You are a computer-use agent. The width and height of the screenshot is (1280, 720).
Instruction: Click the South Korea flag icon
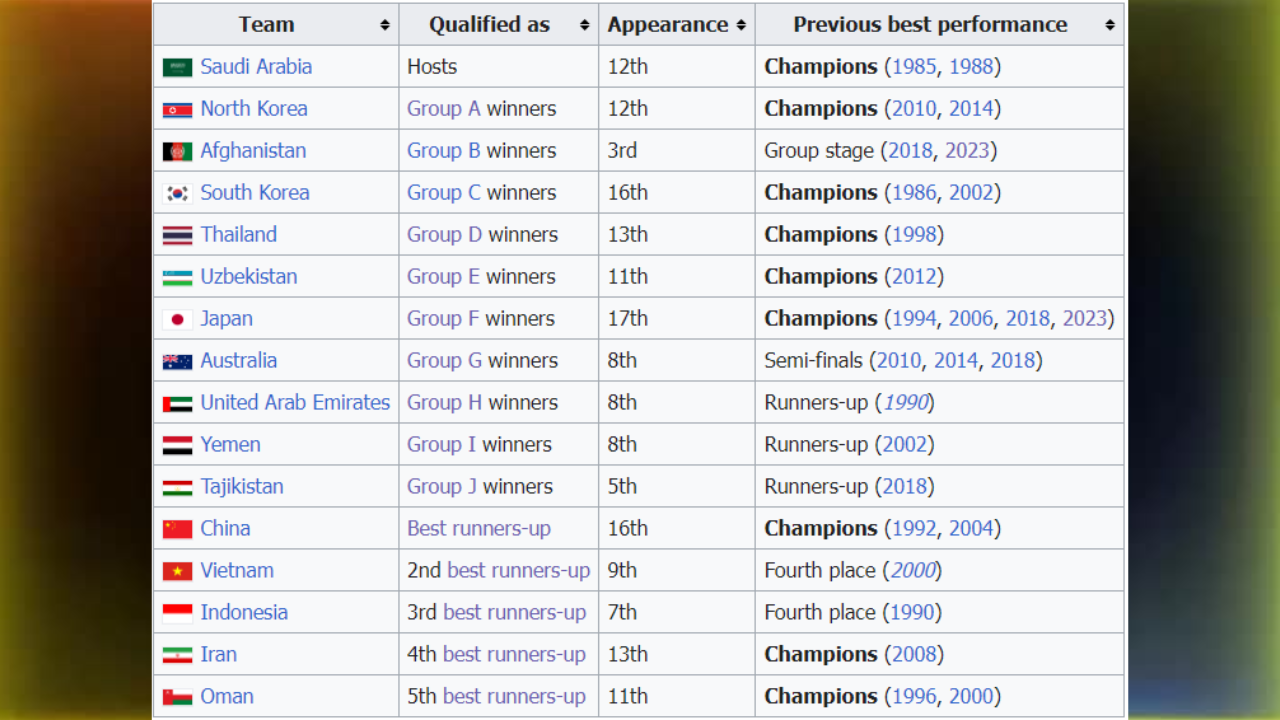[177, 193]
